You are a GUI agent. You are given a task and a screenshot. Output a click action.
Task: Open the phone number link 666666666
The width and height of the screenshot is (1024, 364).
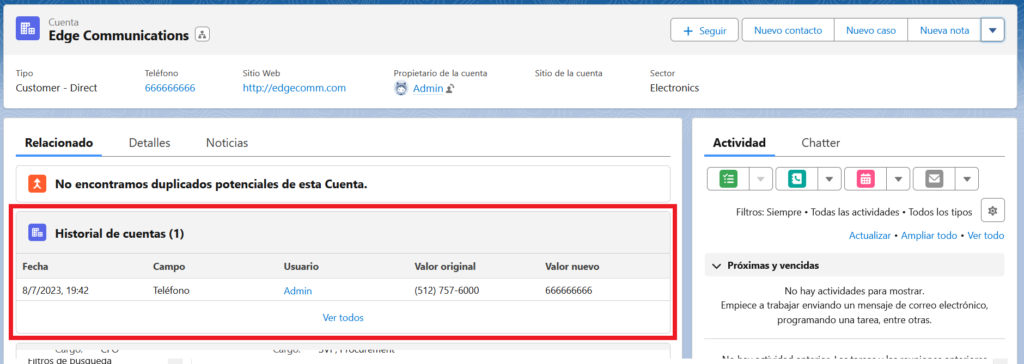pyautogui.click(x=170, y=88)
